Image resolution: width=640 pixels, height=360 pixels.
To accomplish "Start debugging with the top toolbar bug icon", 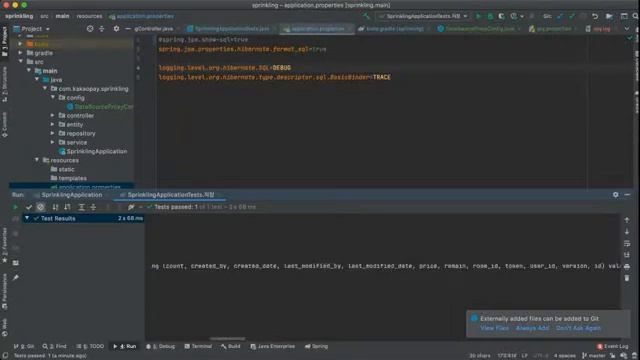I will (x=490, y=16).
